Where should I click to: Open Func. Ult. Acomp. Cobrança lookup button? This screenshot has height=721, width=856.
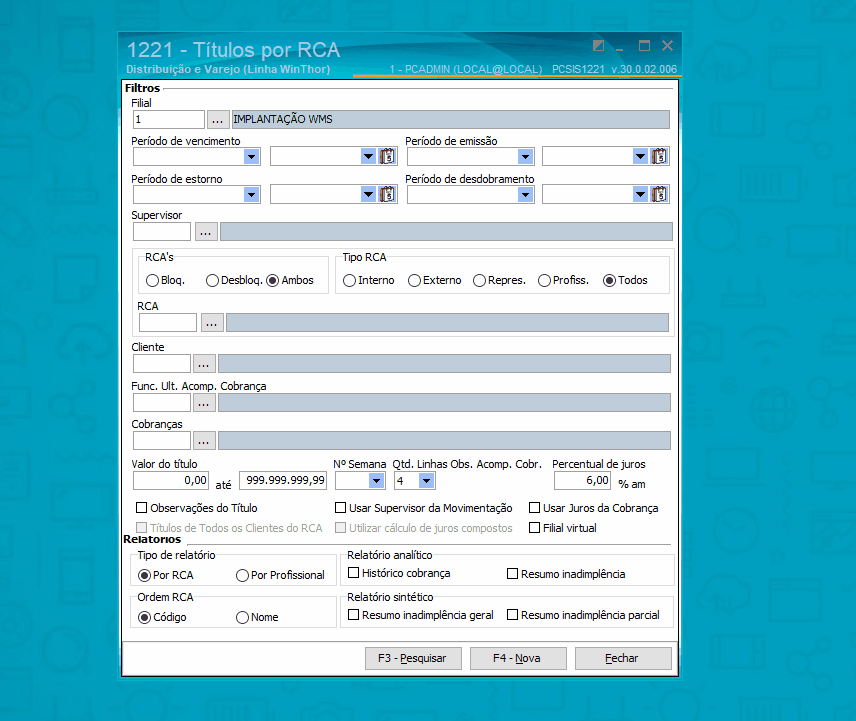(x=204, y=403)
